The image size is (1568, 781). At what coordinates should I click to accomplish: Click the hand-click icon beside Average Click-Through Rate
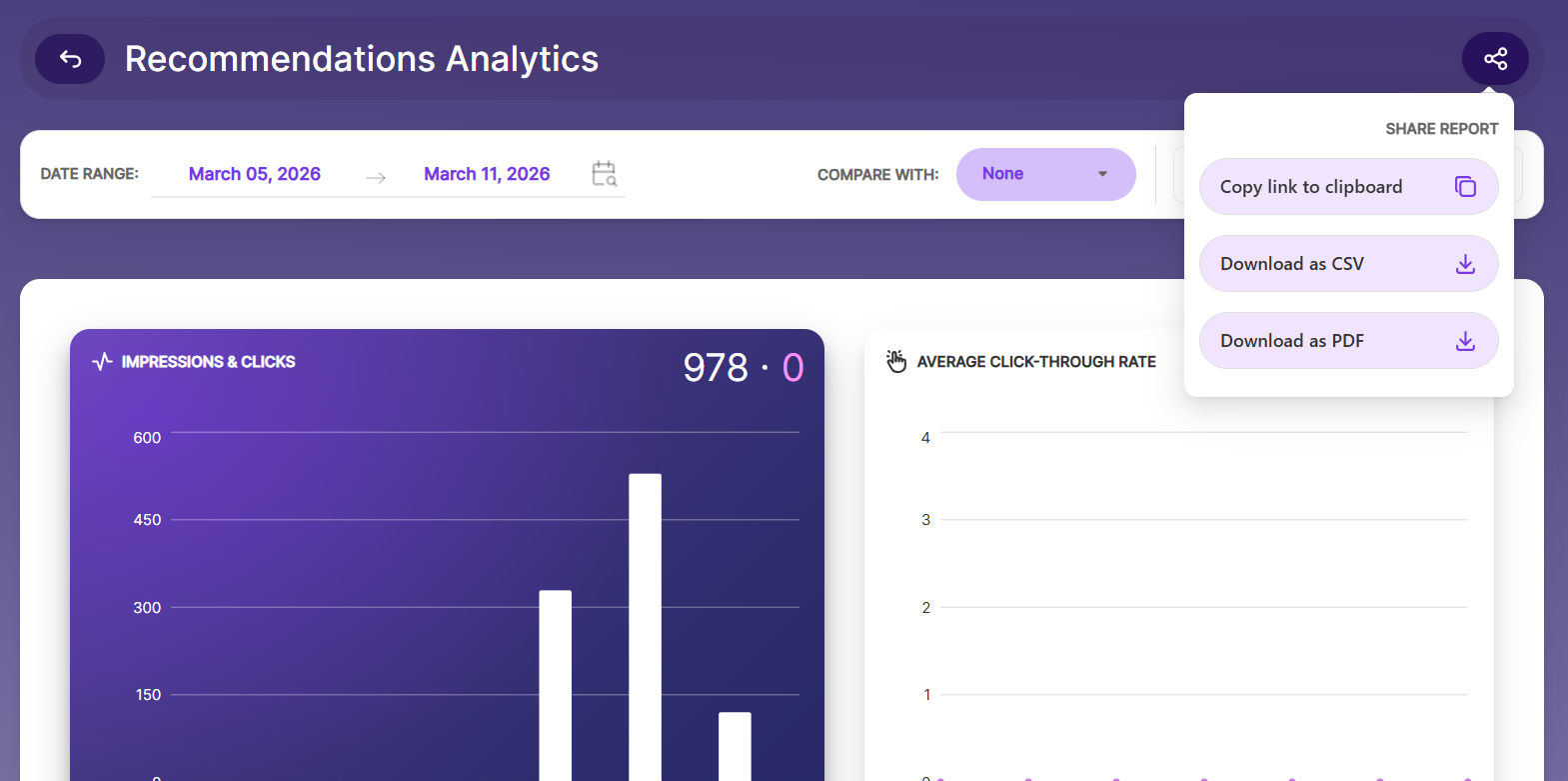(x=896, y=361)
